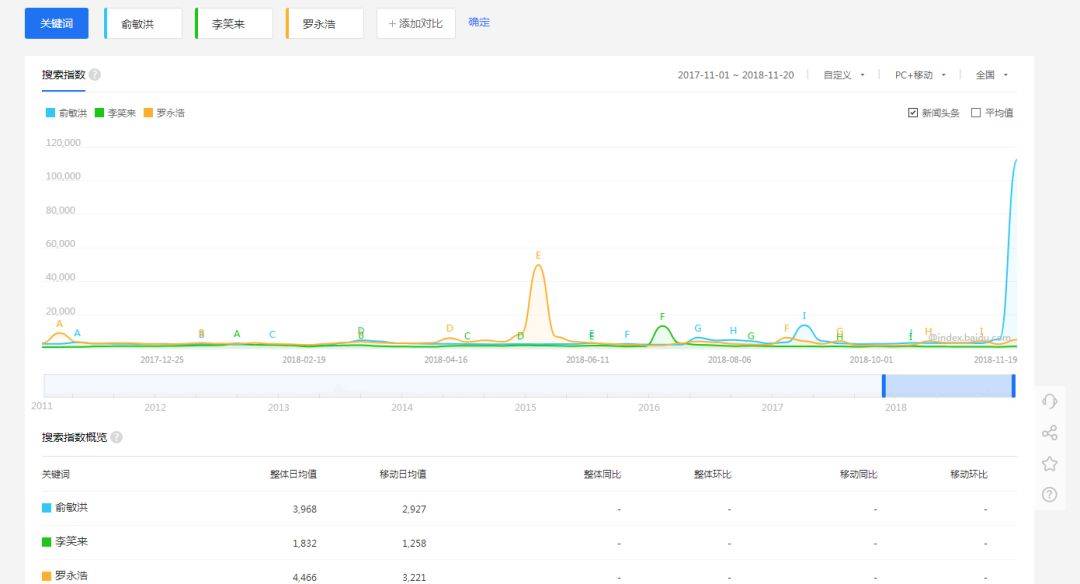This screenshot has height=584, width=1080.
Task: Select the 关键词 tab button
Action: [56, 23]
